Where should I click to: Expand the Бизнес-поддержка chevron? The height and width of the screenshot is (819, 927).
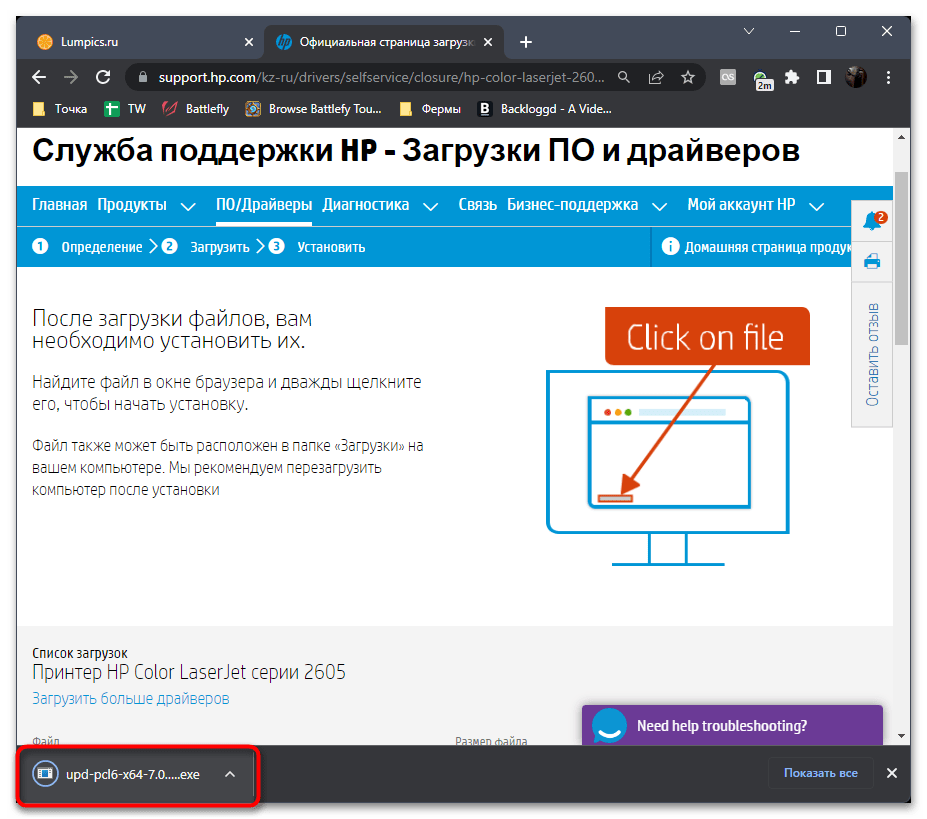659,206
